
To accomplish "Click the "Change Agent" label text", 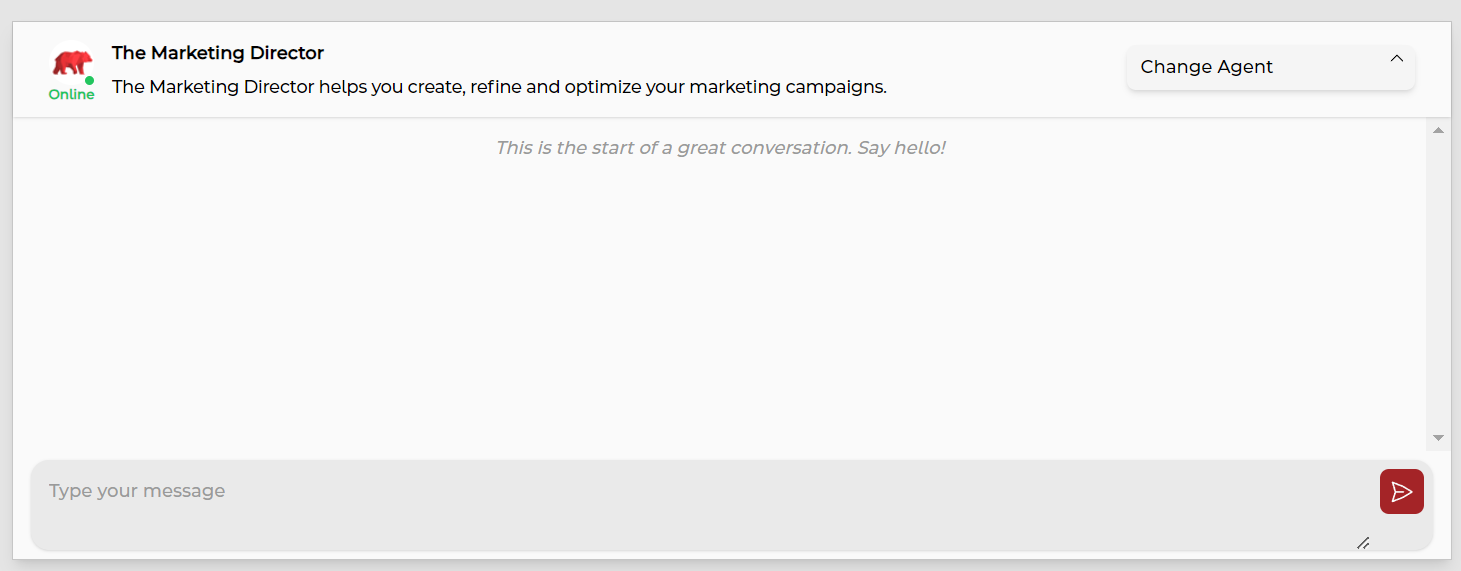I will pos(1206,67).
